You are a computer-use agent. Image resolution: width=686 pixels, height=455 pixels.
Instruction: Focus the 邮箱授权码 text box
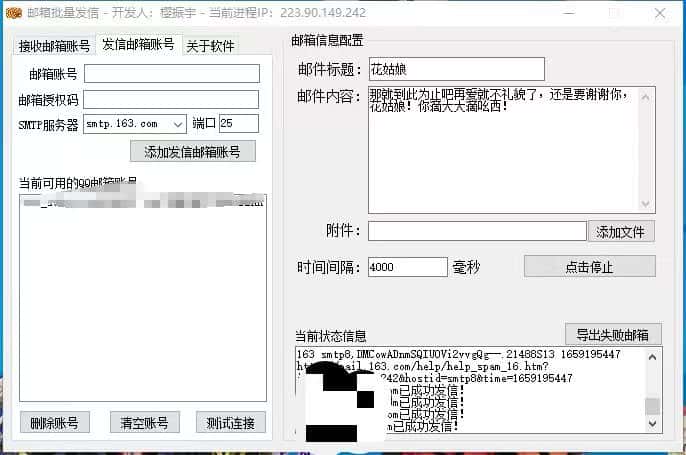click(171, 99)
